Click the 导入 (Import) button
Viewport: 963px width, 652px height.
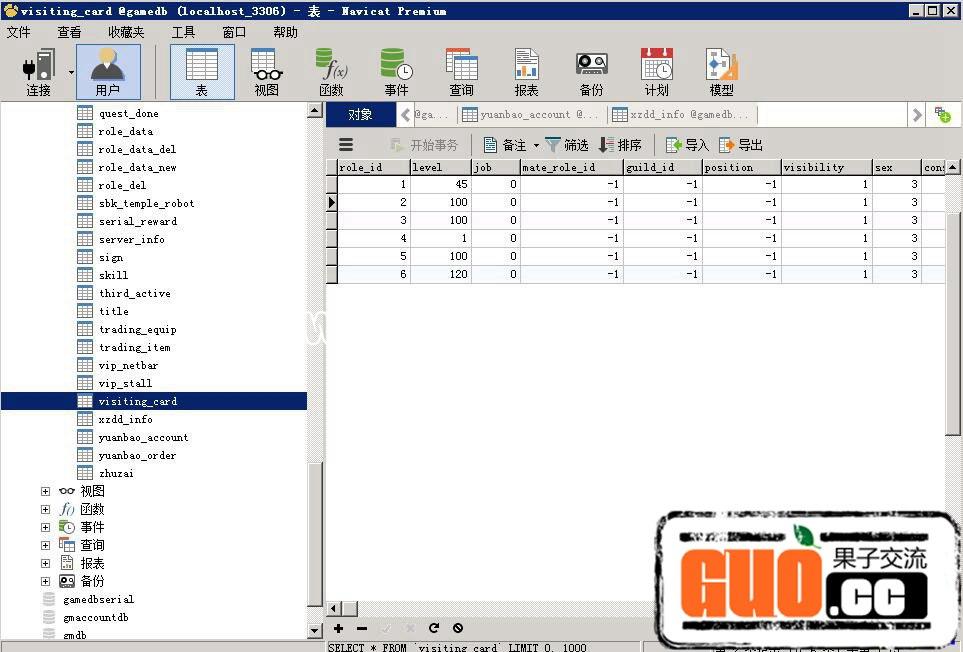[x=687, y=145]
